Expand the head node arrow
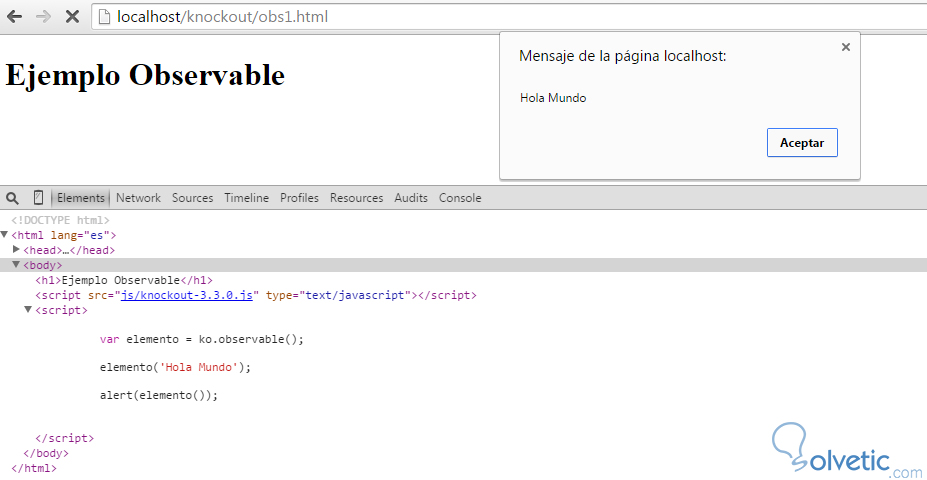The width and height of the screenshot is (927, 480). click(x=17, y=249)
